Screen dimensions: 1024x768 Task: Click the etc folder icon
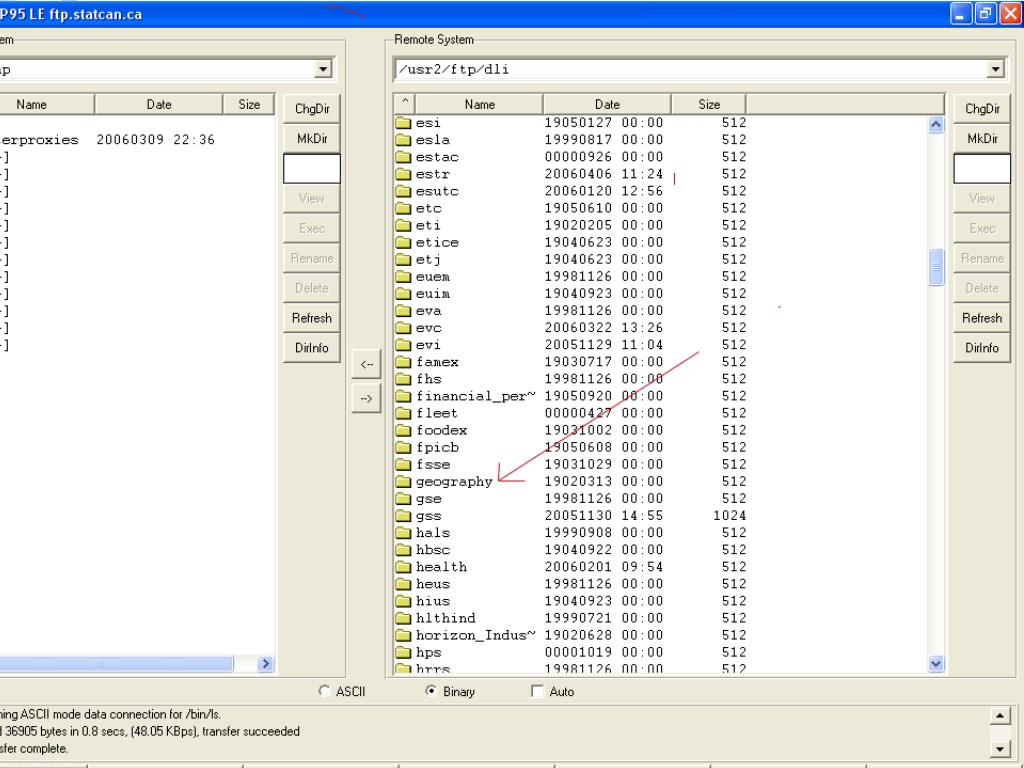click(403, 208)
